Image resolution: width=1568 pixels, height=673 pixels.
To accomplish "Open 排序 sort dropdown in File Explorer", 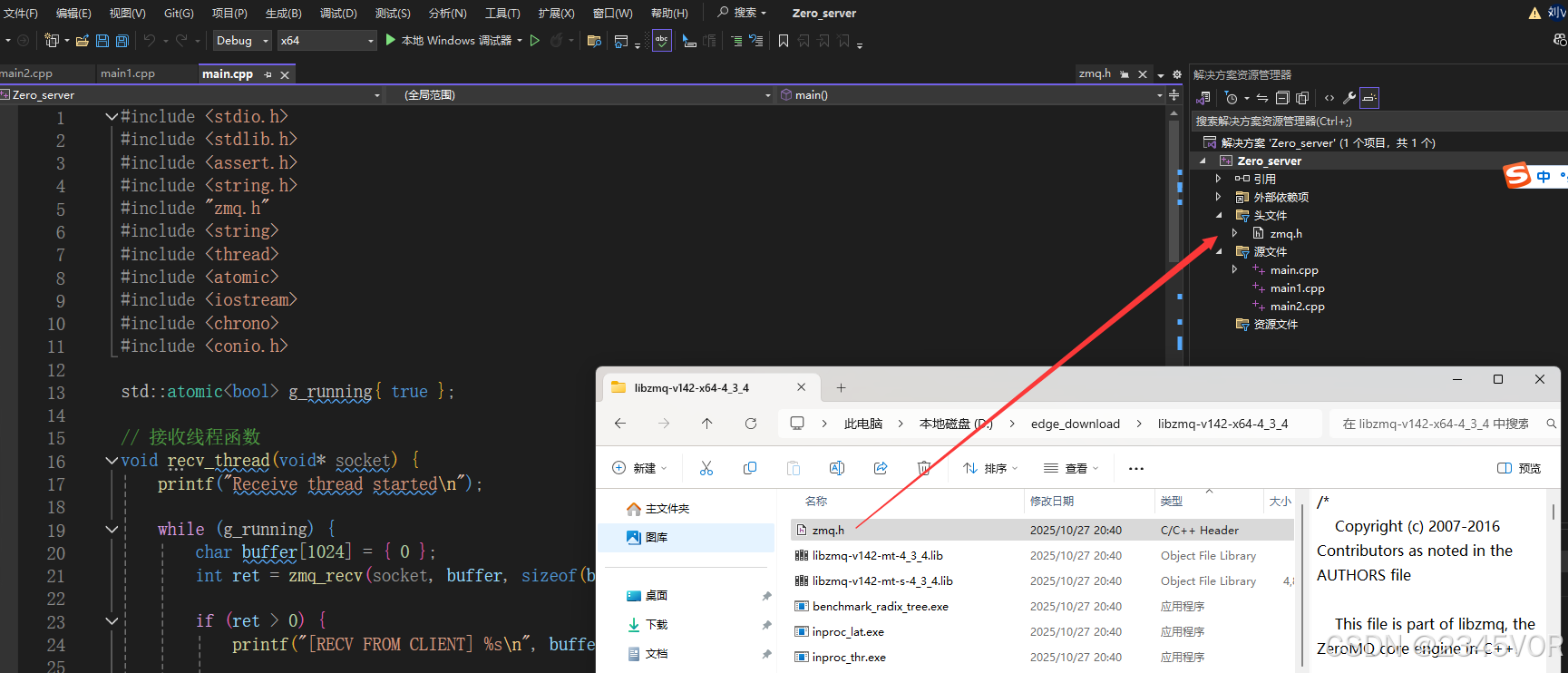I will pos(990,468).
